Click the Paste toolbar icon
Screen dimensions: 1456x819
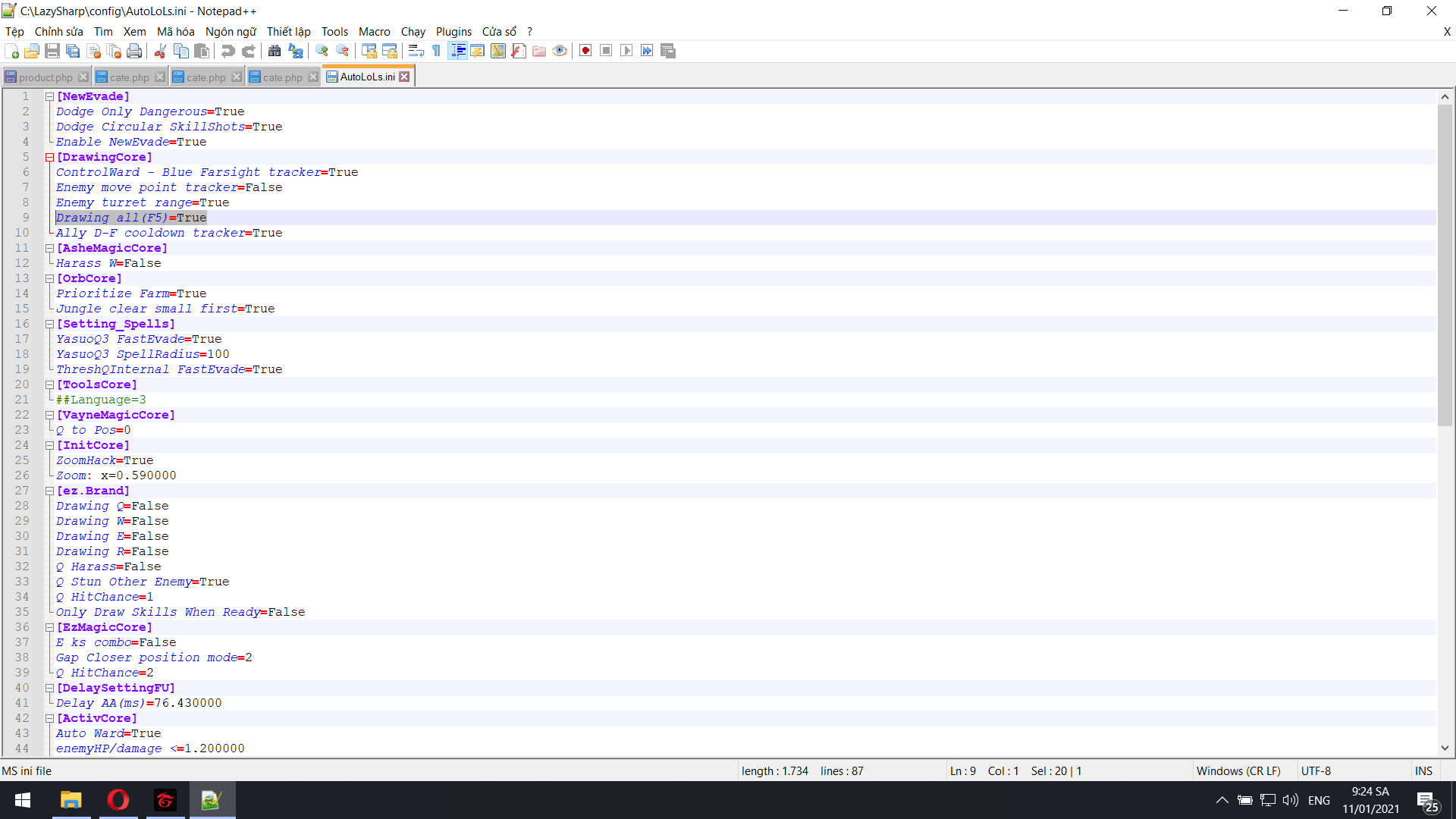point(202,51)
